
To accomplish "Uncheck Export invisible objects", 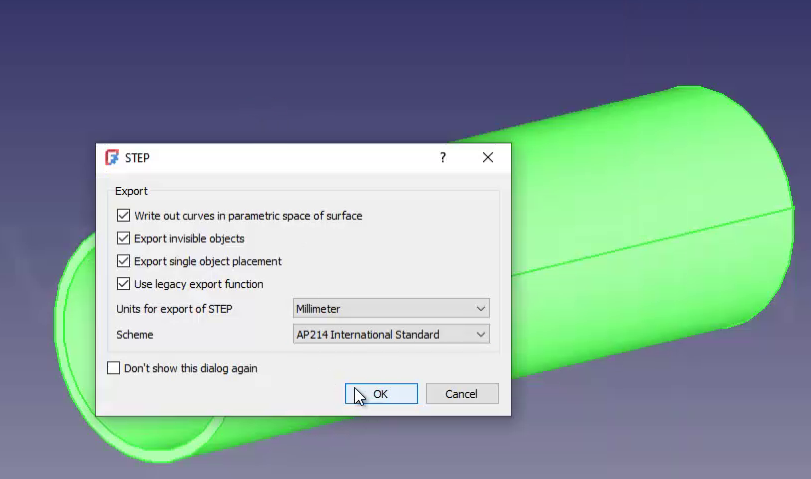I will 123,238.
